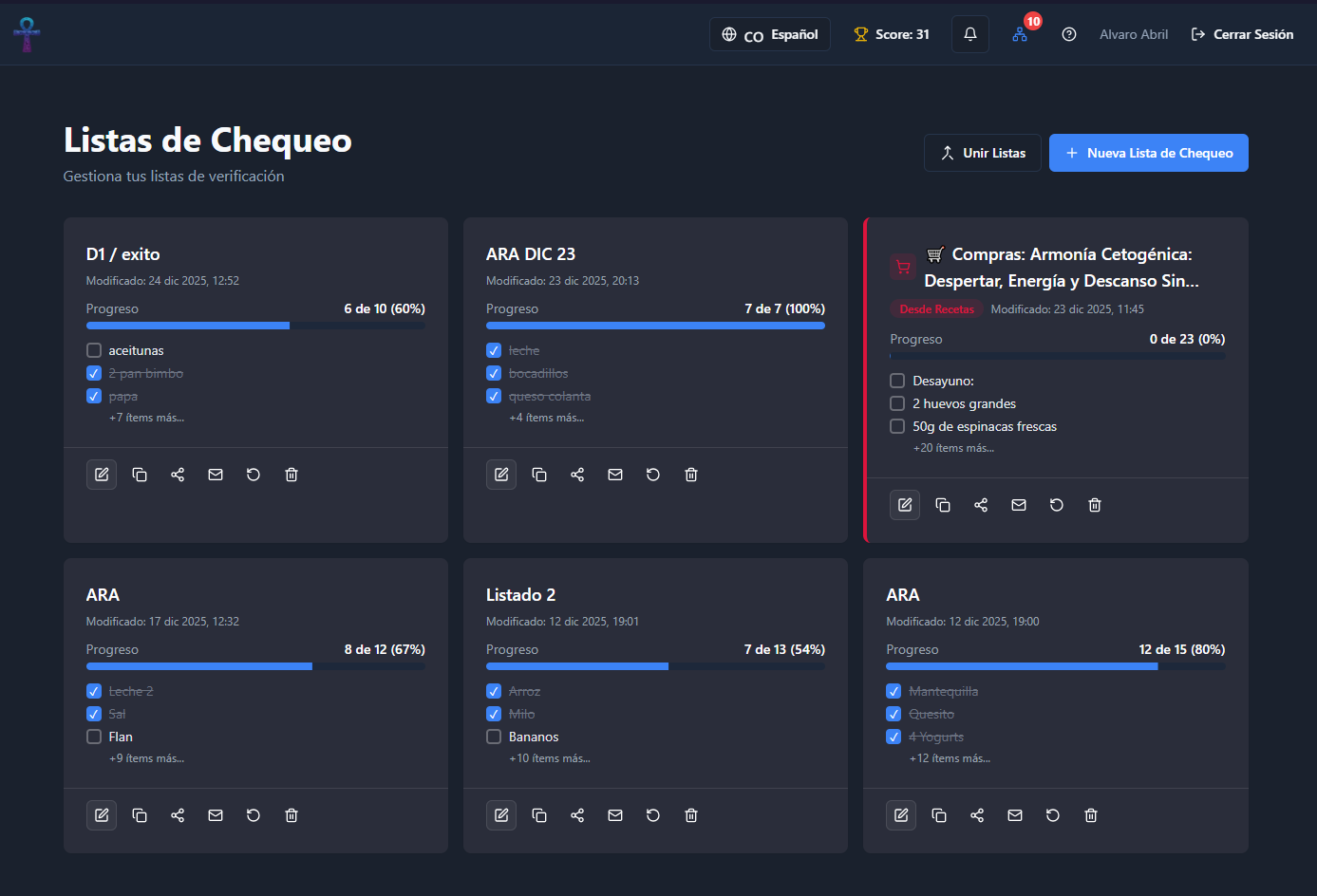Edit the D1 / exito checklist
This screenshot has width=1317, height=896.
pyautogui.click(x=102, y=475)
